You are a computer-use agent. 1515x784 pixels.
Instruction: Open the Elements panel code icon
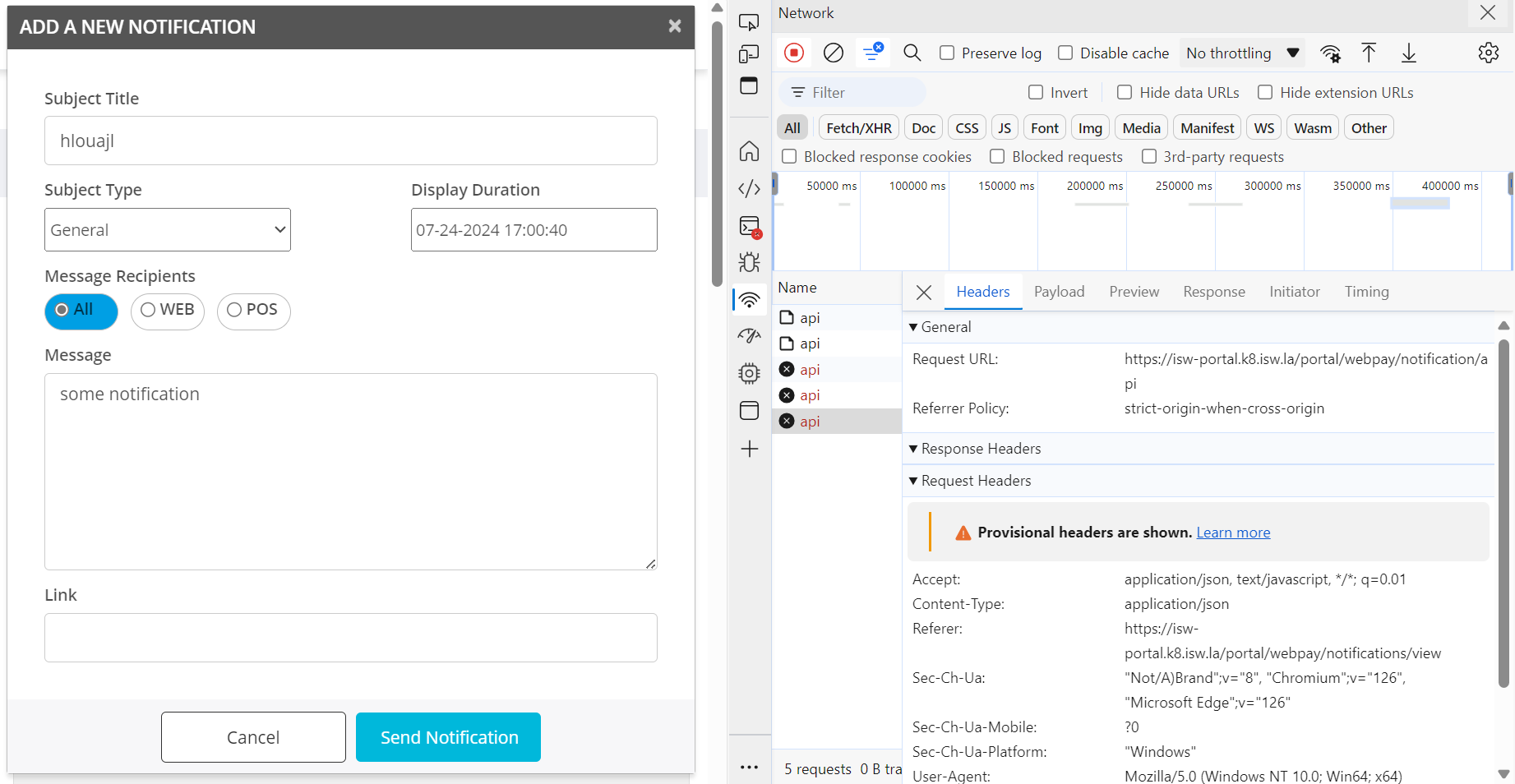click(x=749, y=189)
